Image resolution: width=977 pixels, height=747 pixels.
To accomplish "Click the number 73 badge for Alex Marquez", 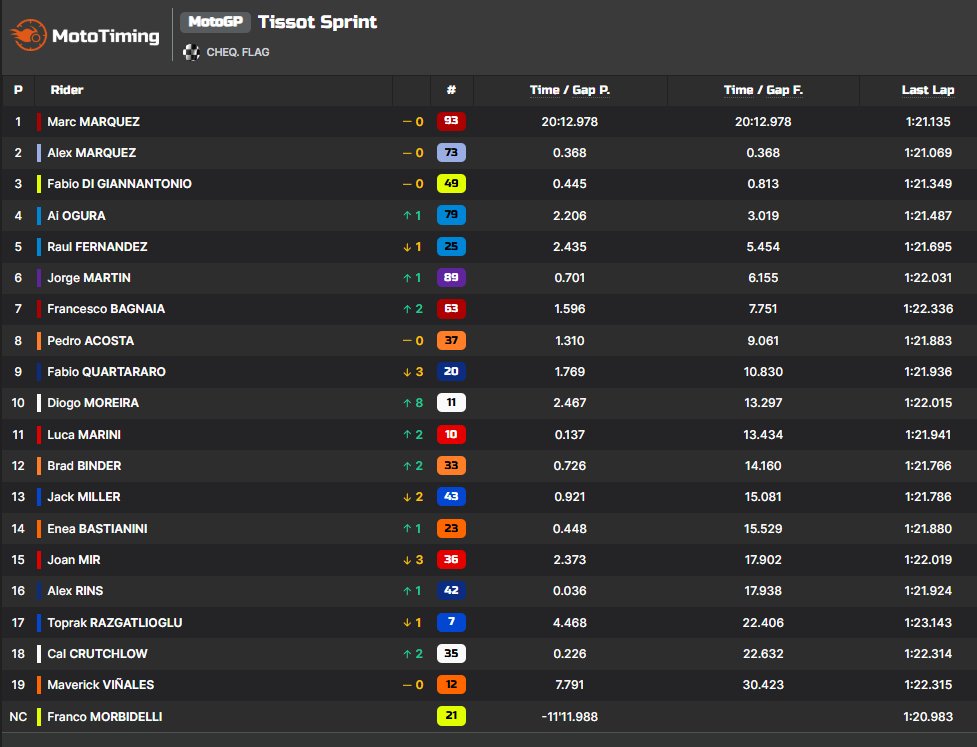I will point(451,153).
